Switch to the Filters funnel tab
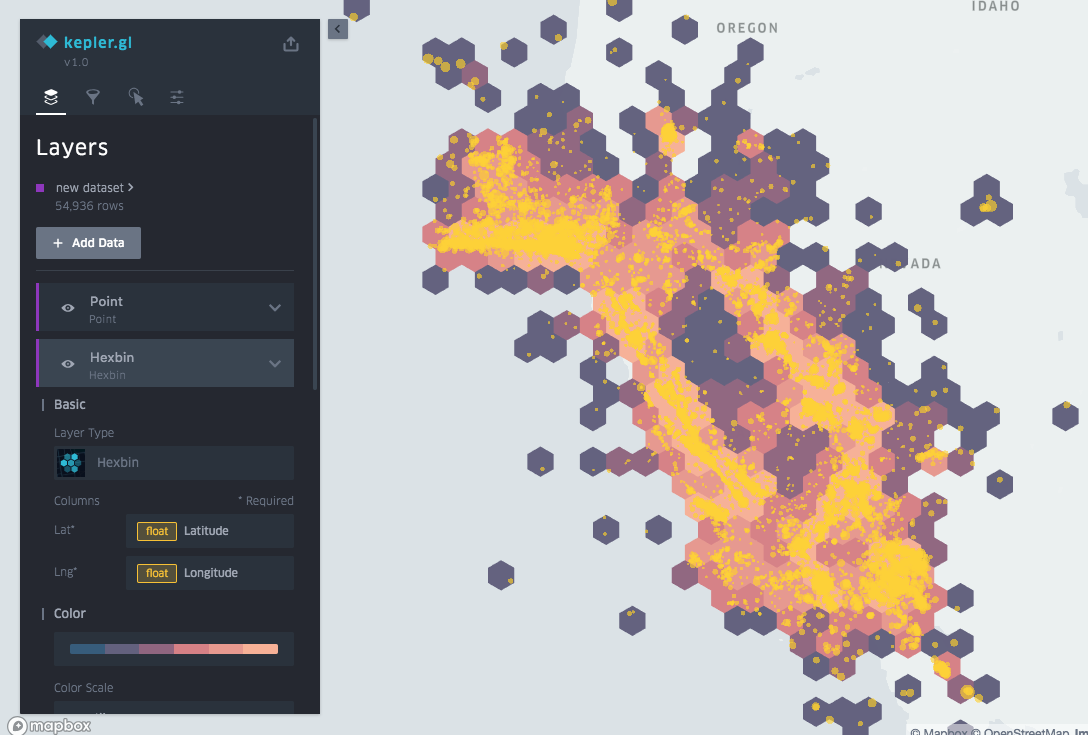Viewport: 1088px width, 735px height. click(93, 97)
